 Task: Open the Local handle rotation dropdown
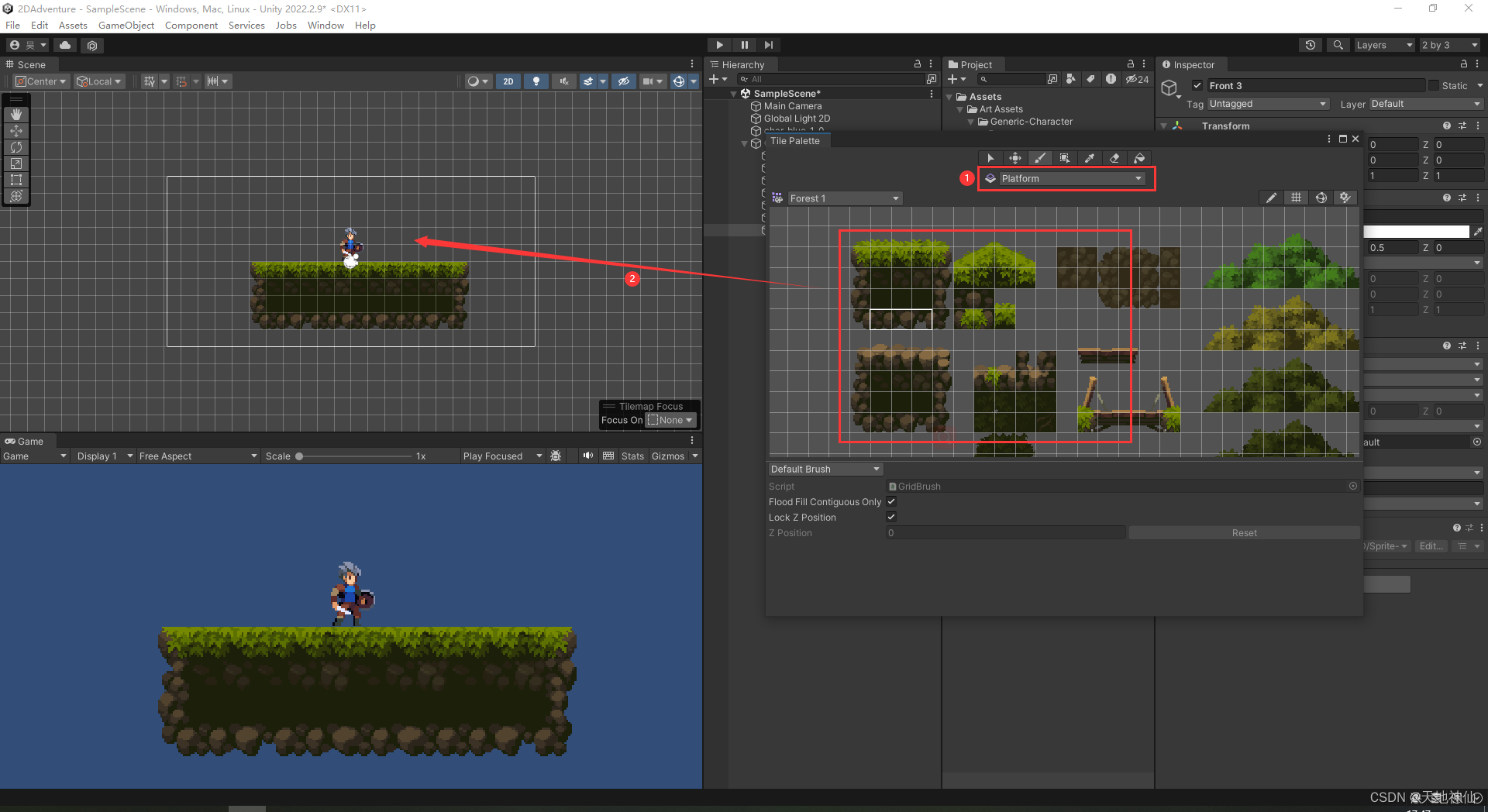point(99,81)
